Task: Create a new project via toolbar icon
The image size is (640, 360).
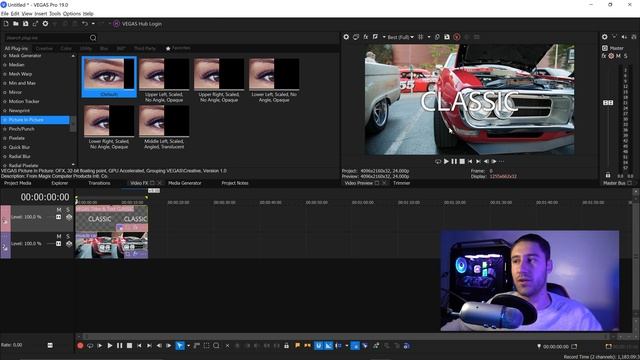Action: click(6, 24)
